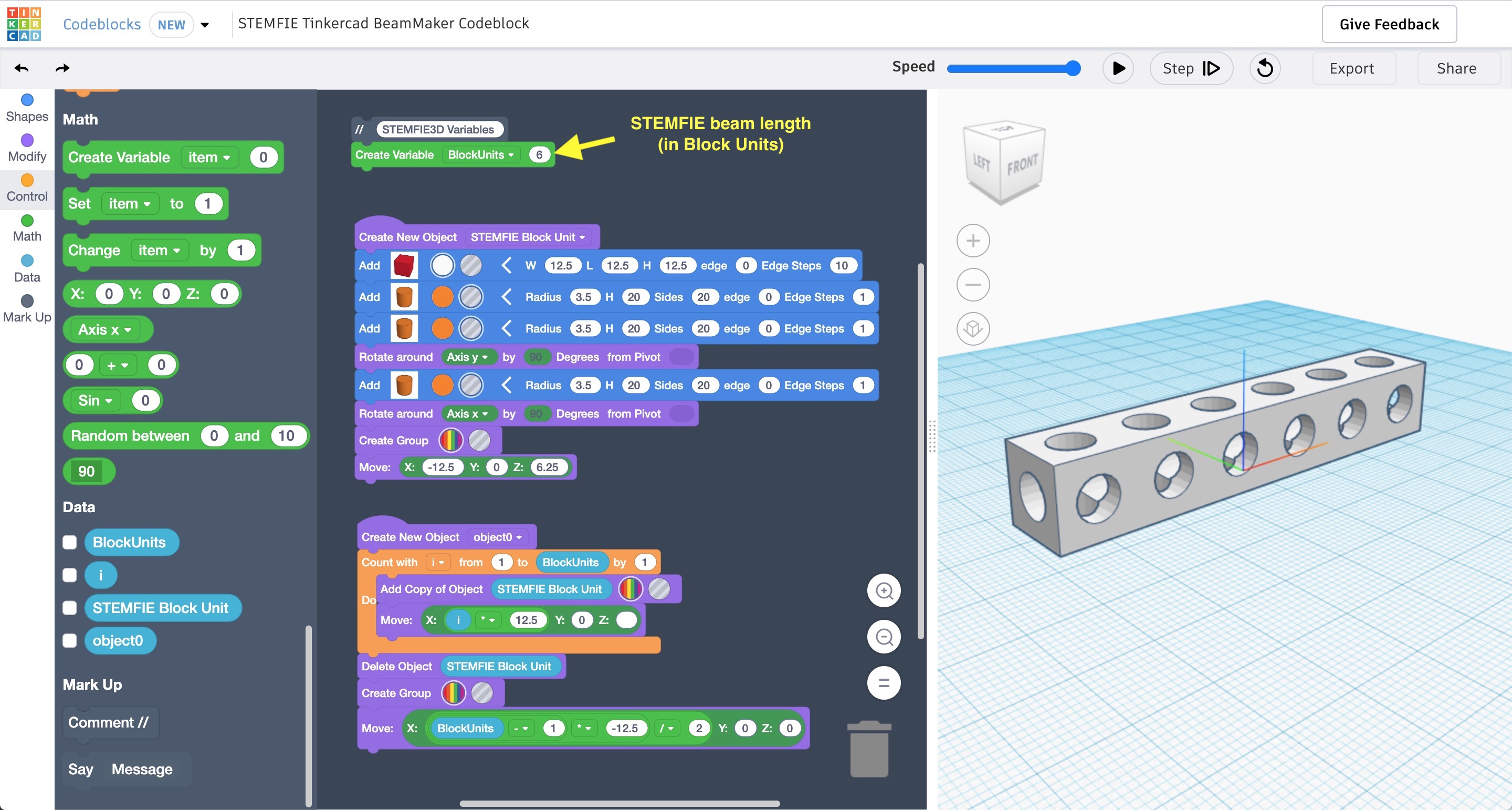Click Random between block
The image size is (1512, 810).
(x=185, y=436)
